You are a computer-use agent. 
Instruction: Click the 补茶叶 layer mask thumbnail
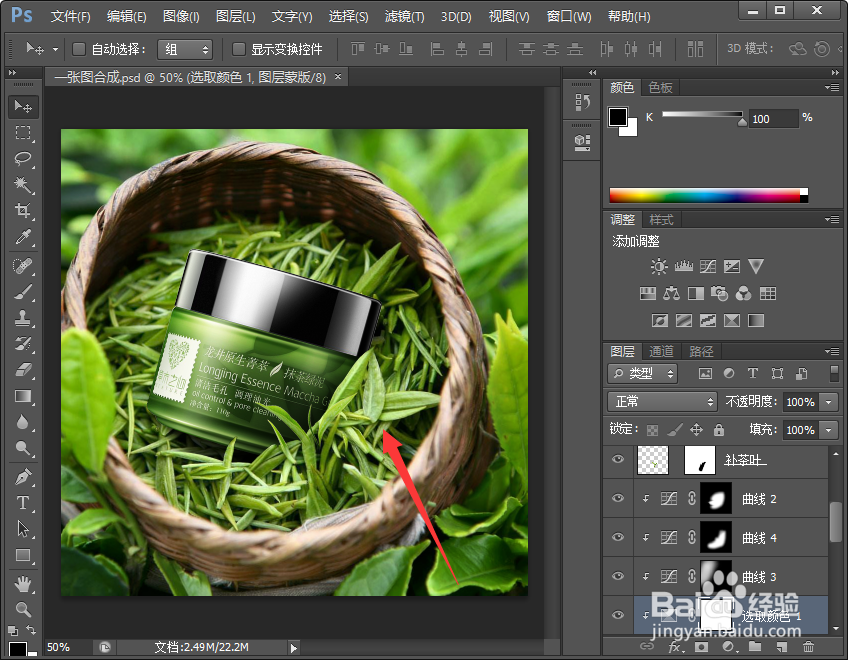point(700,460)
